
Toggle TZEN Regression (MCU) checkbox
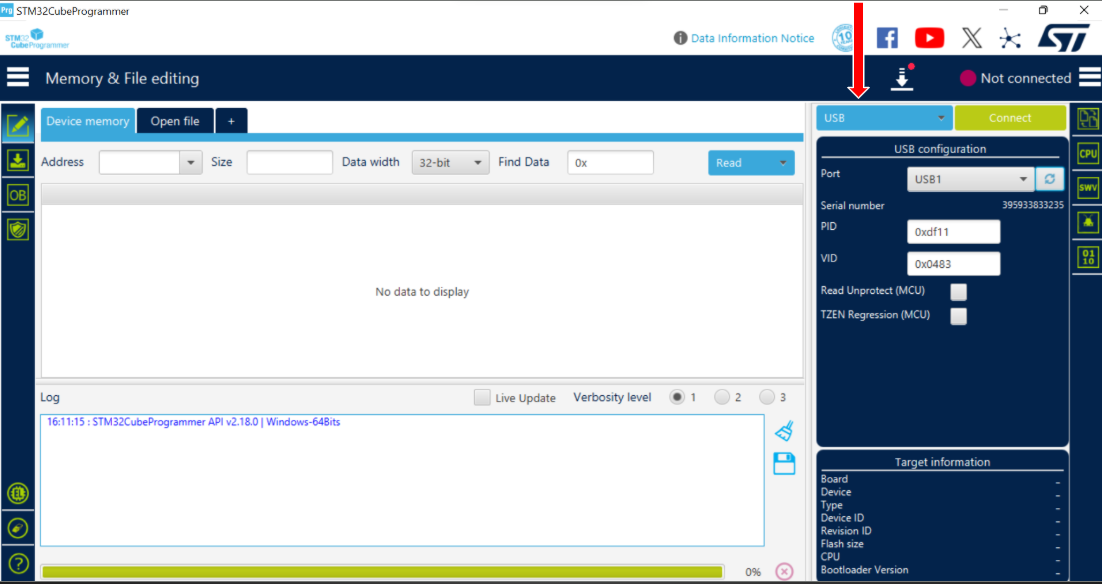pyautogui.click(x=958, y=316)
